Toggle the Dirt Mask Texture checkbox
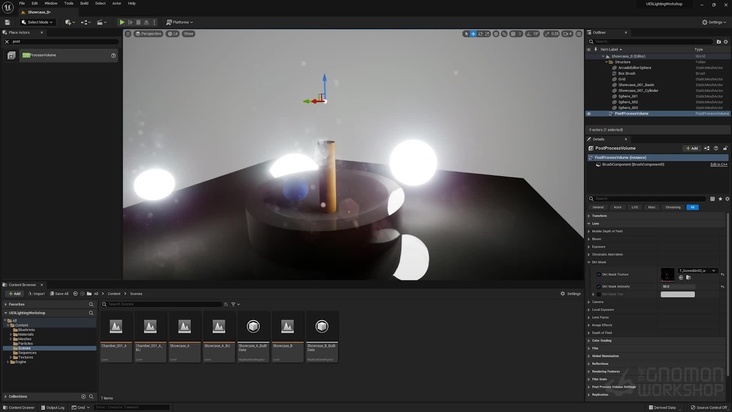This screenshot has height=412, width=732. point(597,274)
